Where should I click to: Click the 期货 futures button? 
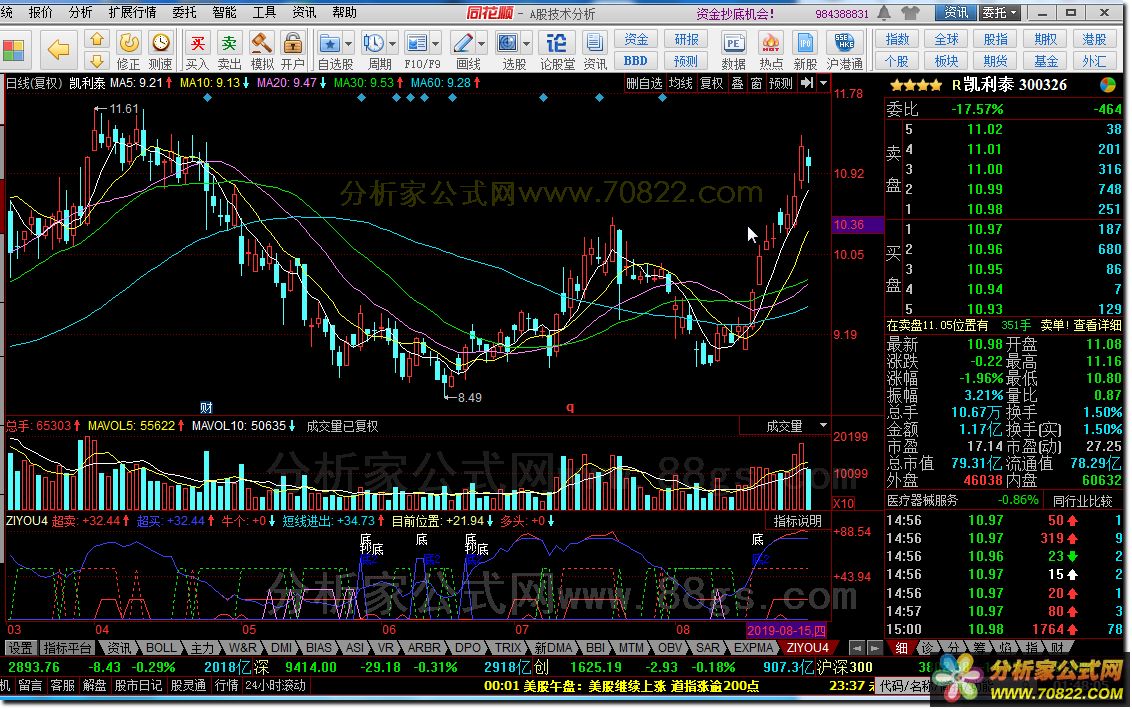coord(996,61)
